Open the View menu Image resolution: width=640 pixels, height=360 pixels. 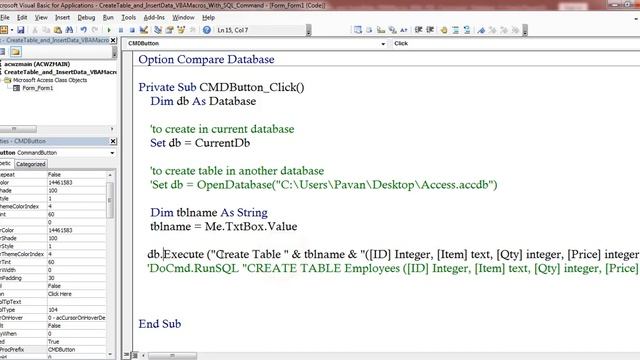pos(41,18)
